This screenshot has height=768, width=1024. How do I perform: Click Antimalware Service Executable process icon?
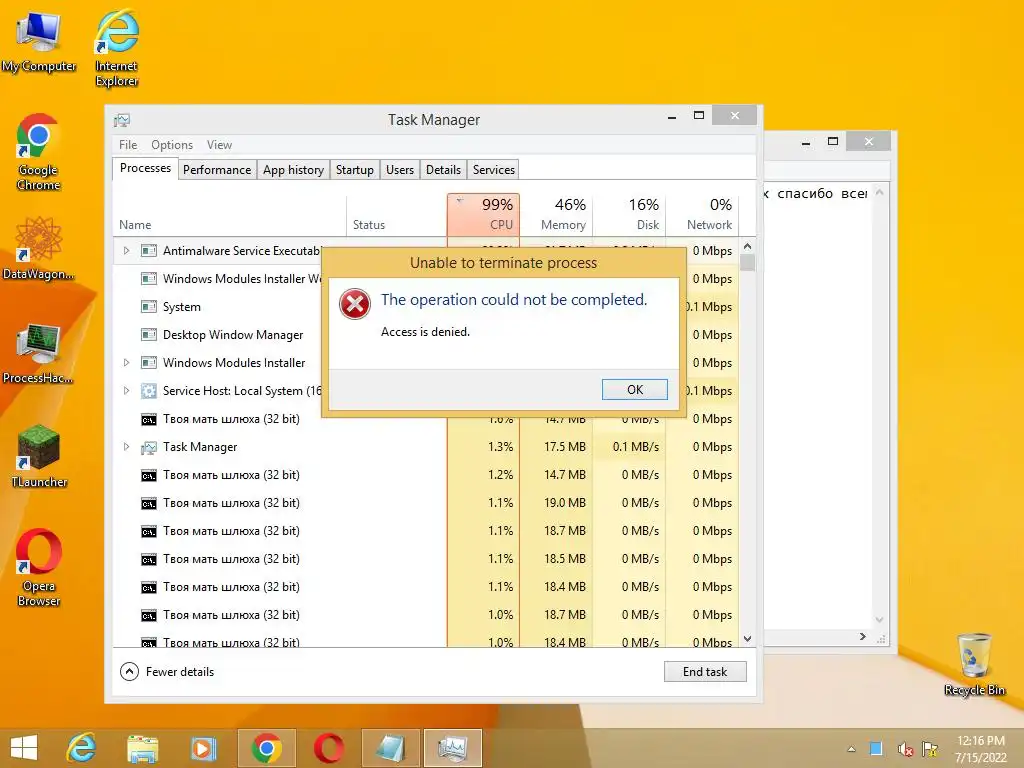(149, 251)
